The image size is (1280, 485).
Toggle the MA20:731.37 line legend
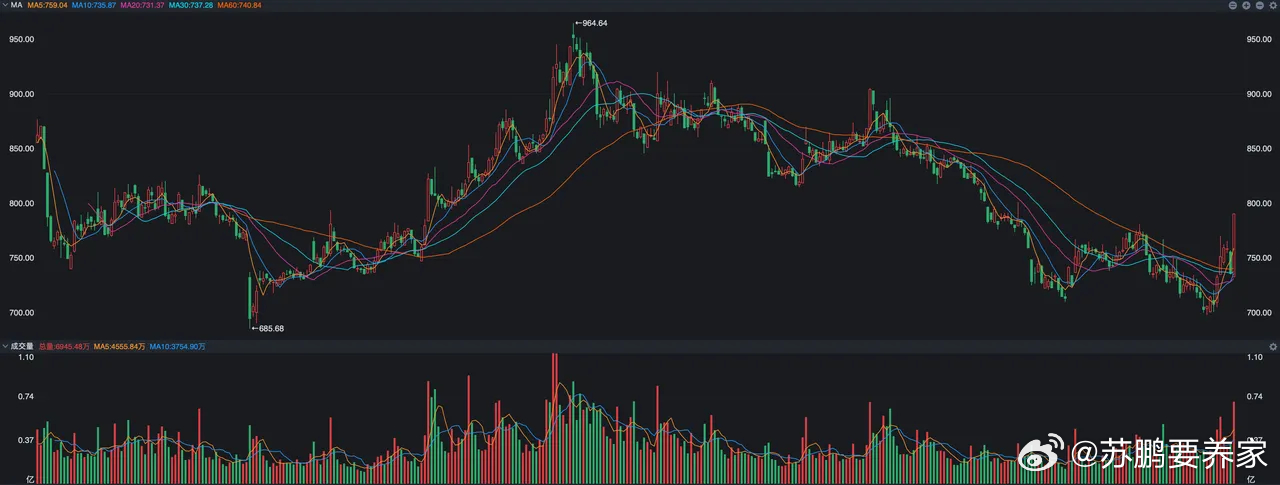click(141, 5)
